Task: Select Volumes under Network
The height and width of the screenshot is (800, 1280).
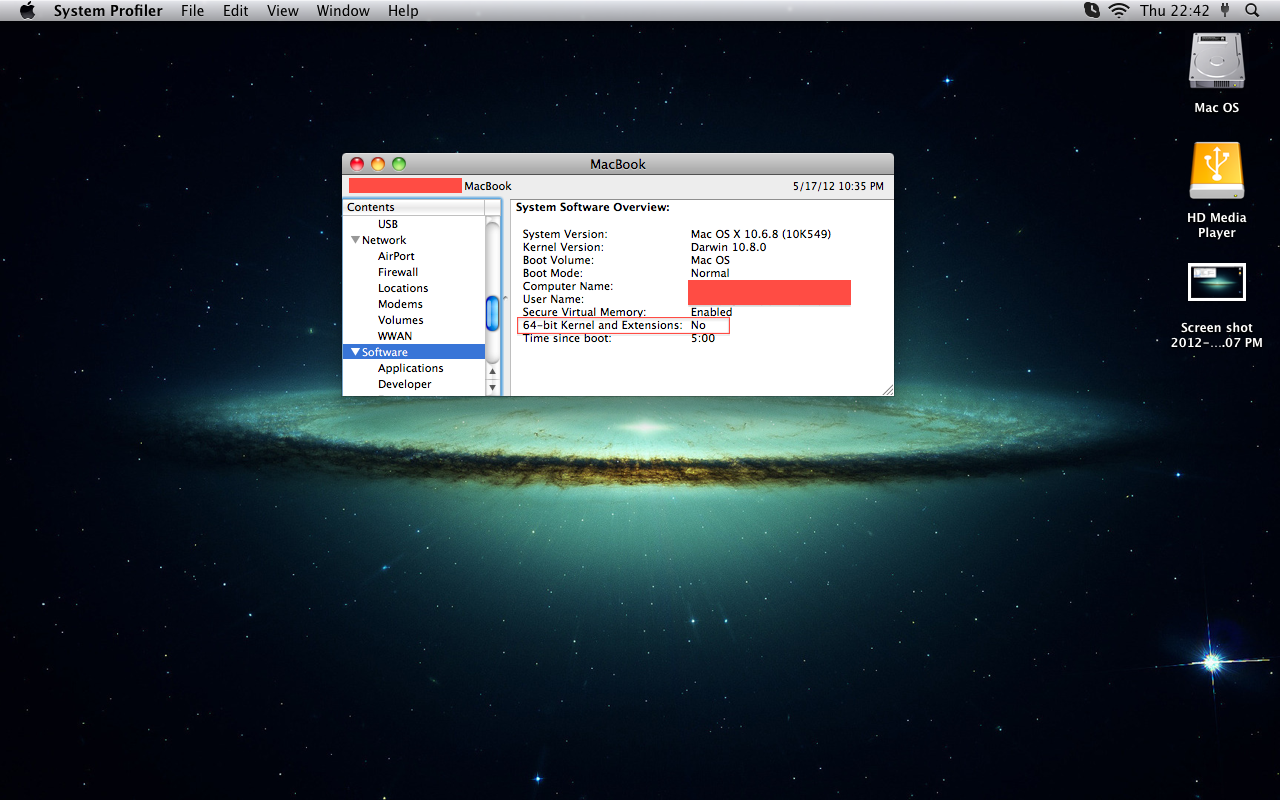Action: [401, 320]
